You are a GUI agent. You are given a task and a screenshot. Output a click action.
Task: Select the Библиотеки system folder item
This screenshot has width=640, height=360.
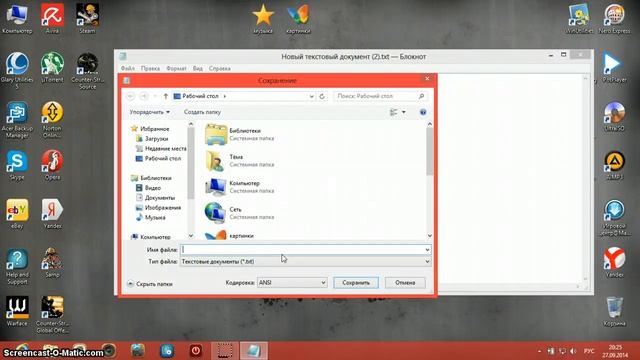coord(241,134)
